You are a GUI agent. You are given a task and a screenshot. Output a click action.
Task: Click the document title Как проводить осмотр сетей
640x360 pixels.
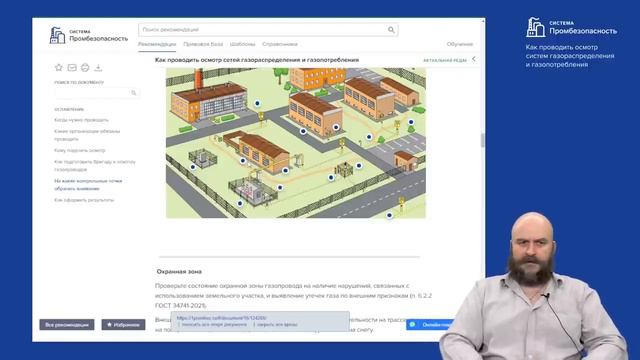(257, 60)
